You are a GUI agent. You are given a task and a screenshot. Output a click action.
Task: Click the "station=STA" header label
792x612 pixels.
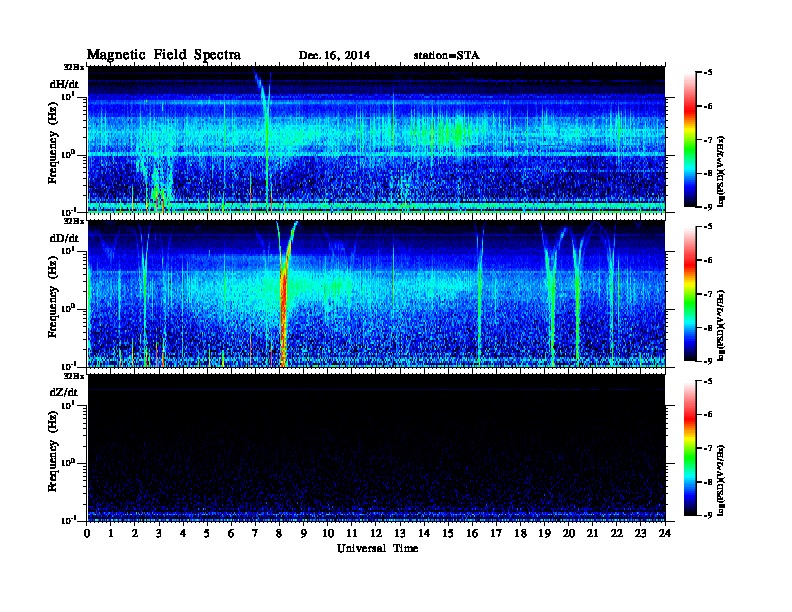pyautogui.click(x=446, y=55)
